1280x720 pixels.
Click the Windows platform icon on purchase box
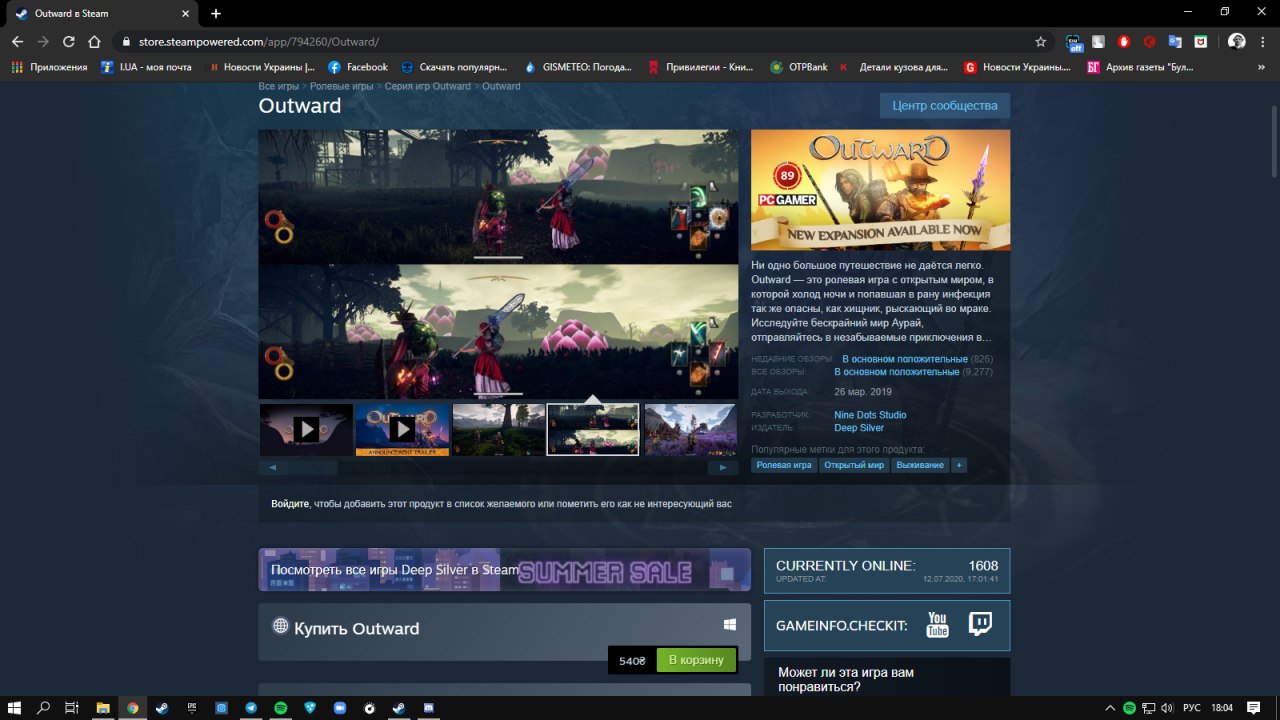(730, 624)
